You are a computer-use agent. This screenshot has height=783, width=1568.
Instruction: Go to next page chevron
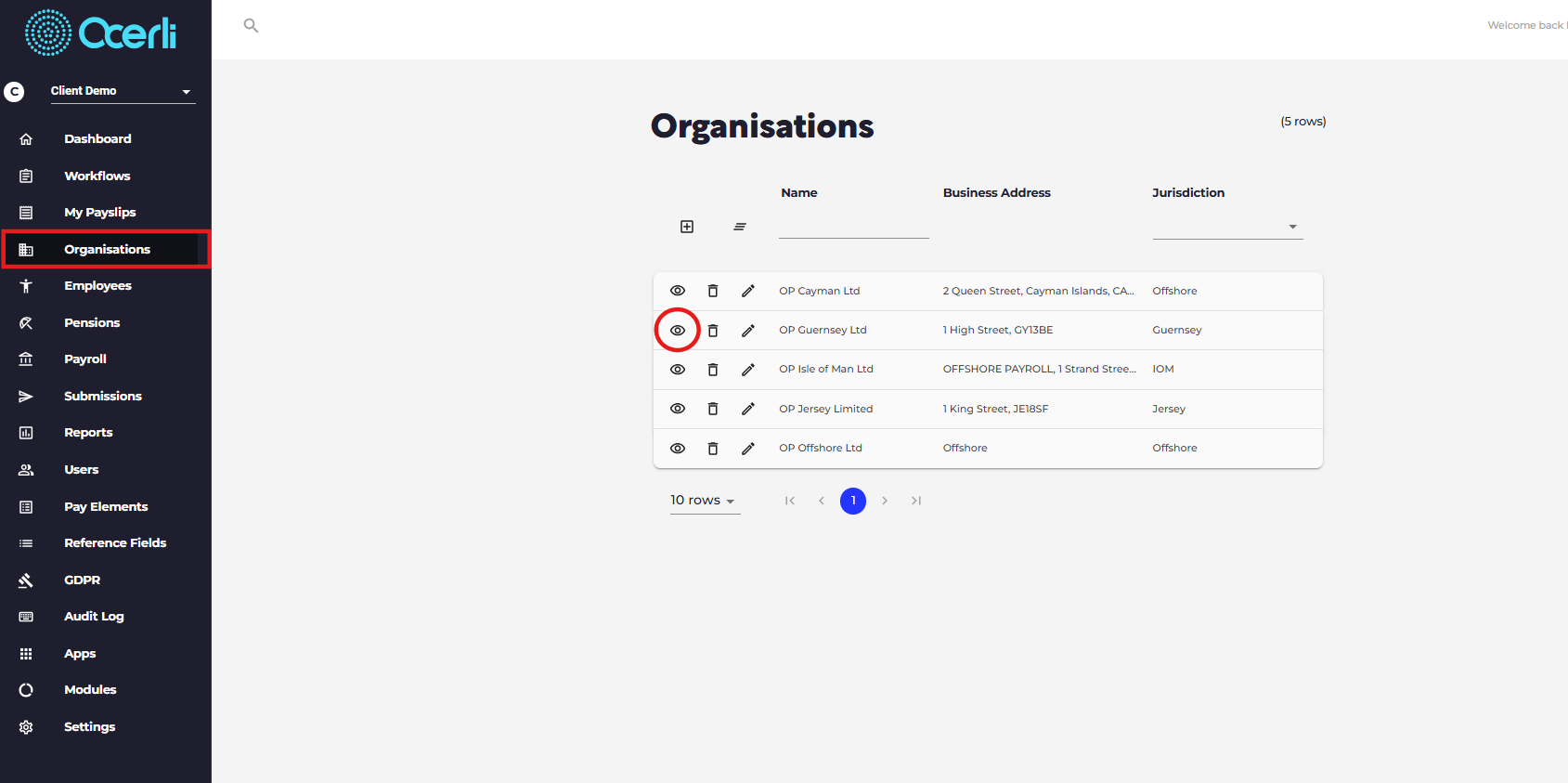tap(885, 501)
